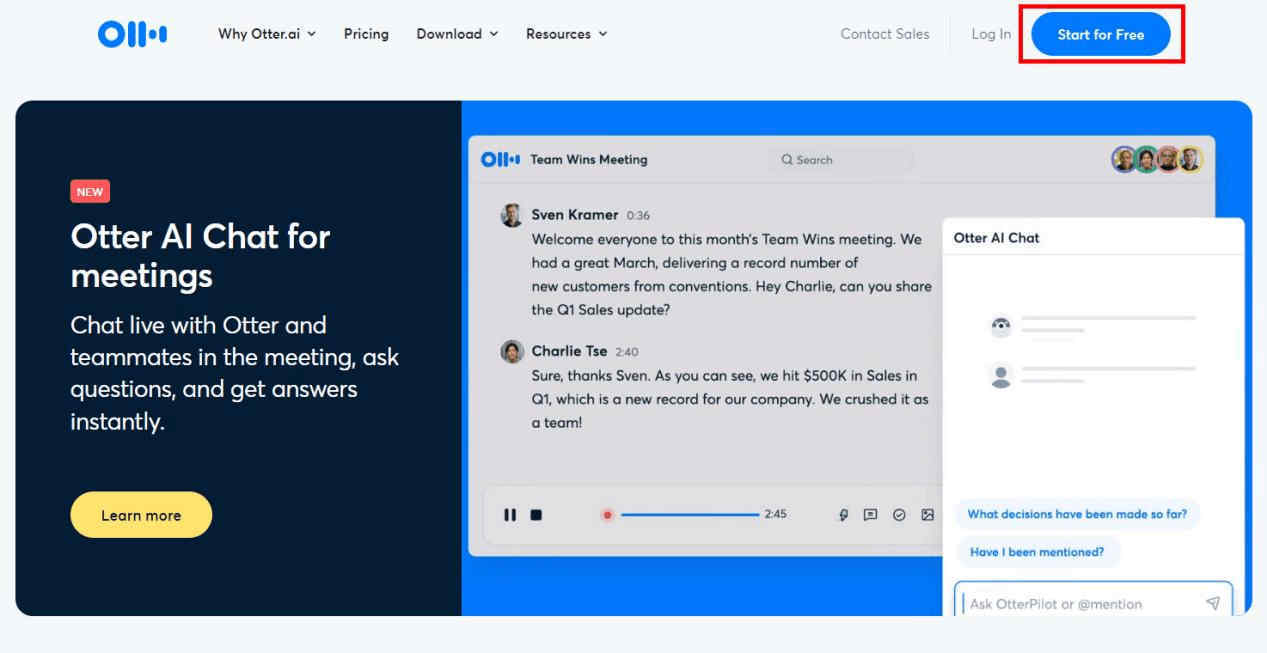Expand the Why Otter.ai menu

tap(267, 34)
